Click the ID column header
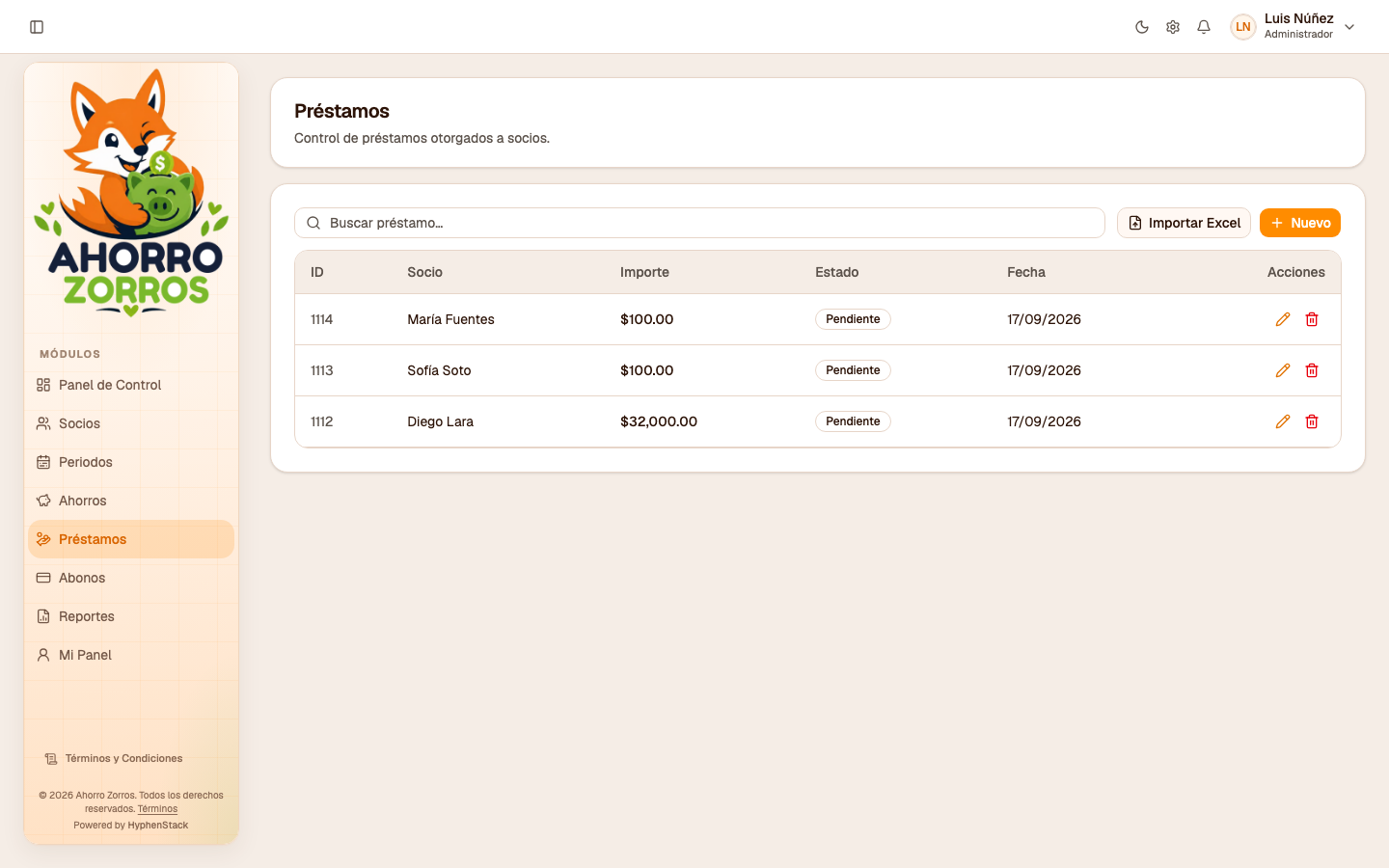The width and height of the screenshot is (1389, 868). point(317,272)
